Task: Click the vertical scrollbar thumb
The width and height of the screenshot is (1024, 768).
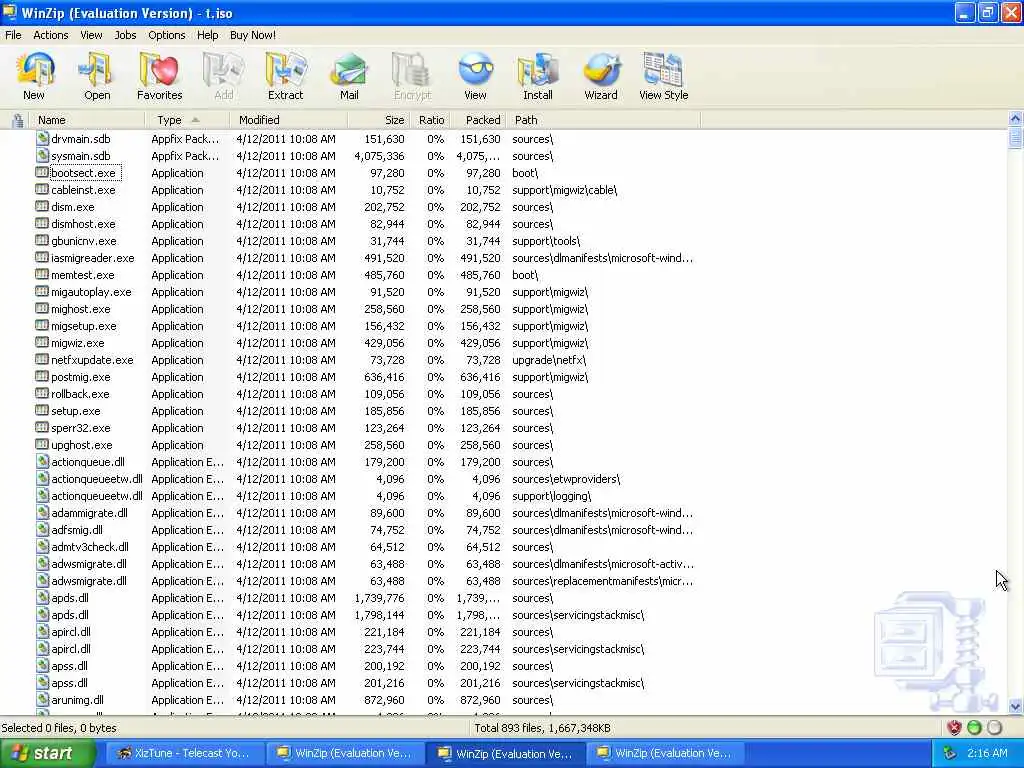Action: tap(1015, 138)
